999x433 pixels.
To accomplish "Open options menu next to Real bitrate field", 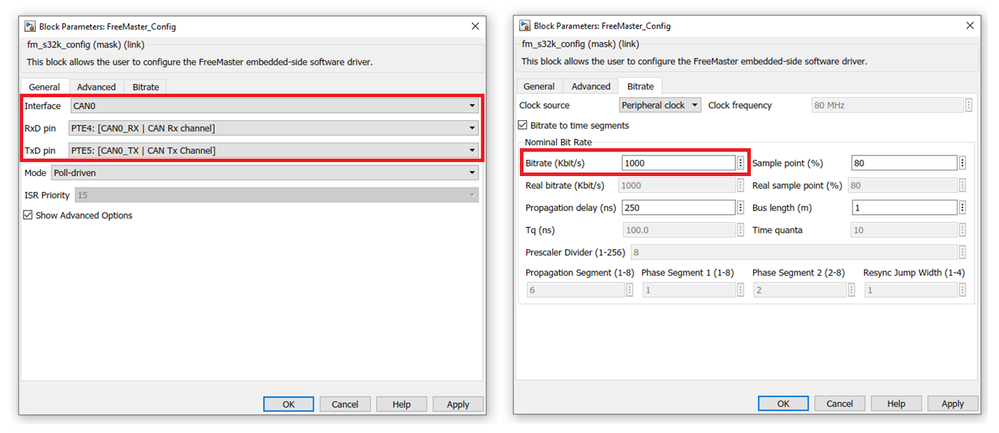I will pos(740,185).
